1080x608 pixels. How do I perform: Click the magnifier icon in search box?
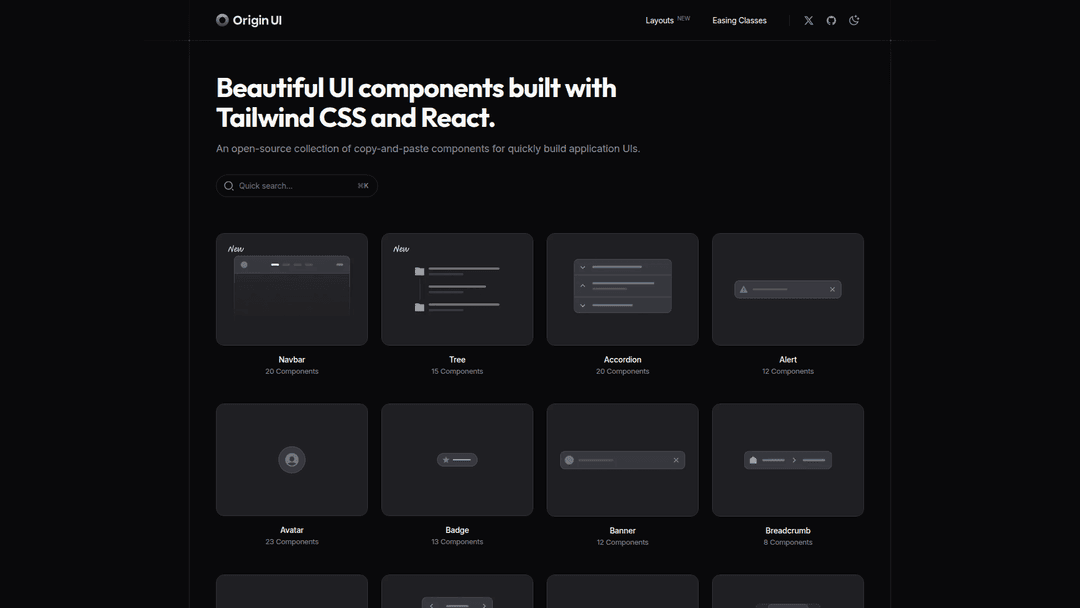[x=229, y=186]
